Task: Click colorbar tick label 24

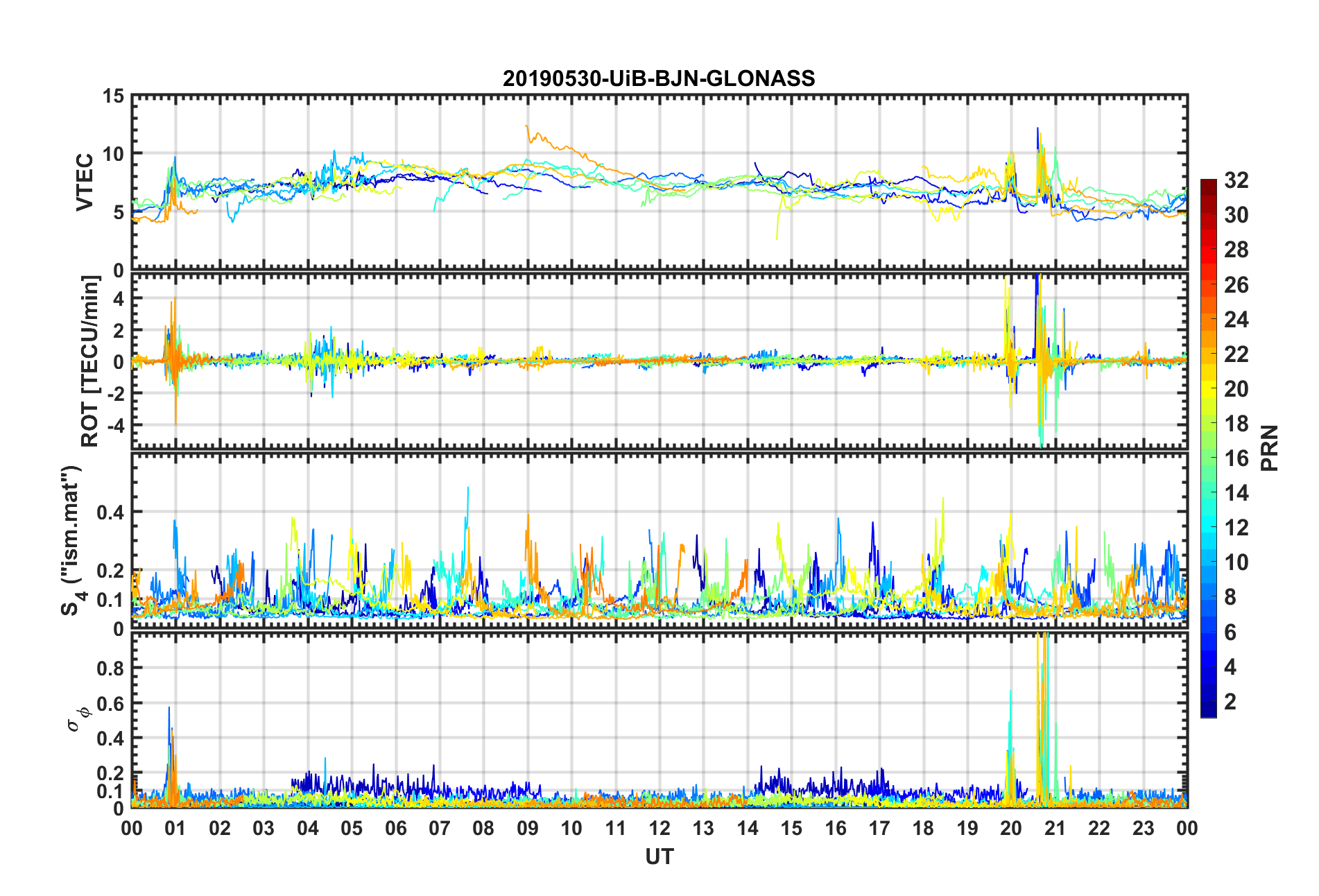Action: pos(1236,319)
